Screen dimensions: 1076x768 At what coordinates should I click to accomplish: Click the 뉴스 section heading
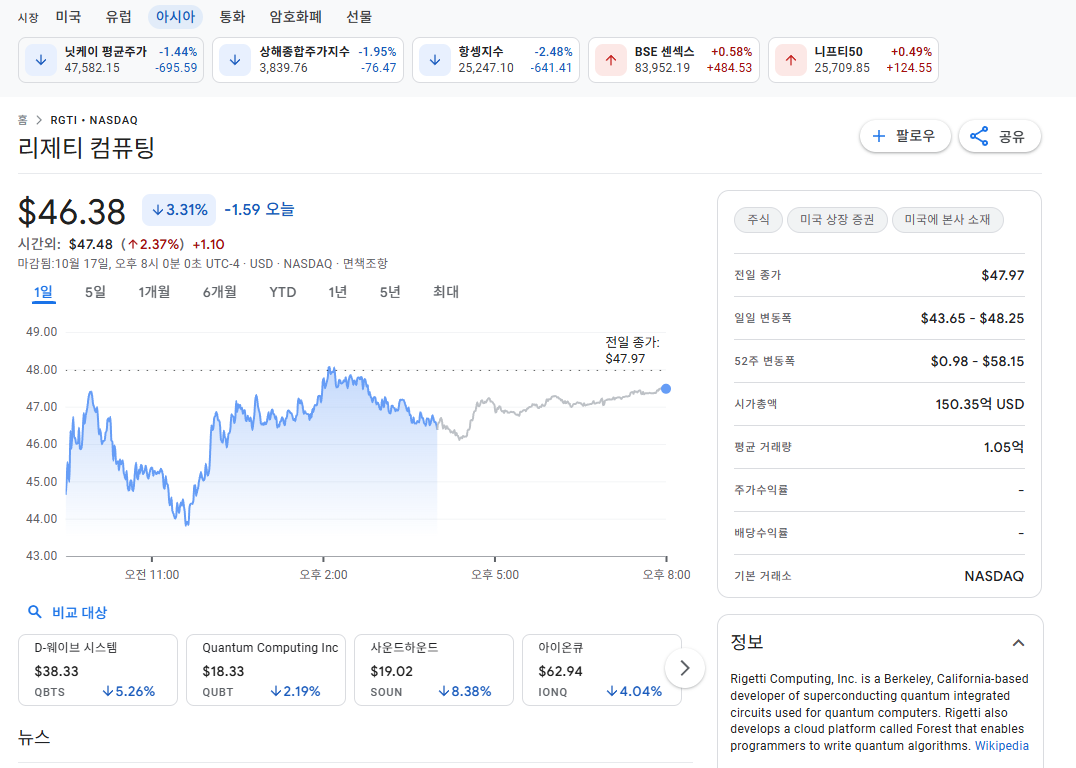[x=34, y=738]
